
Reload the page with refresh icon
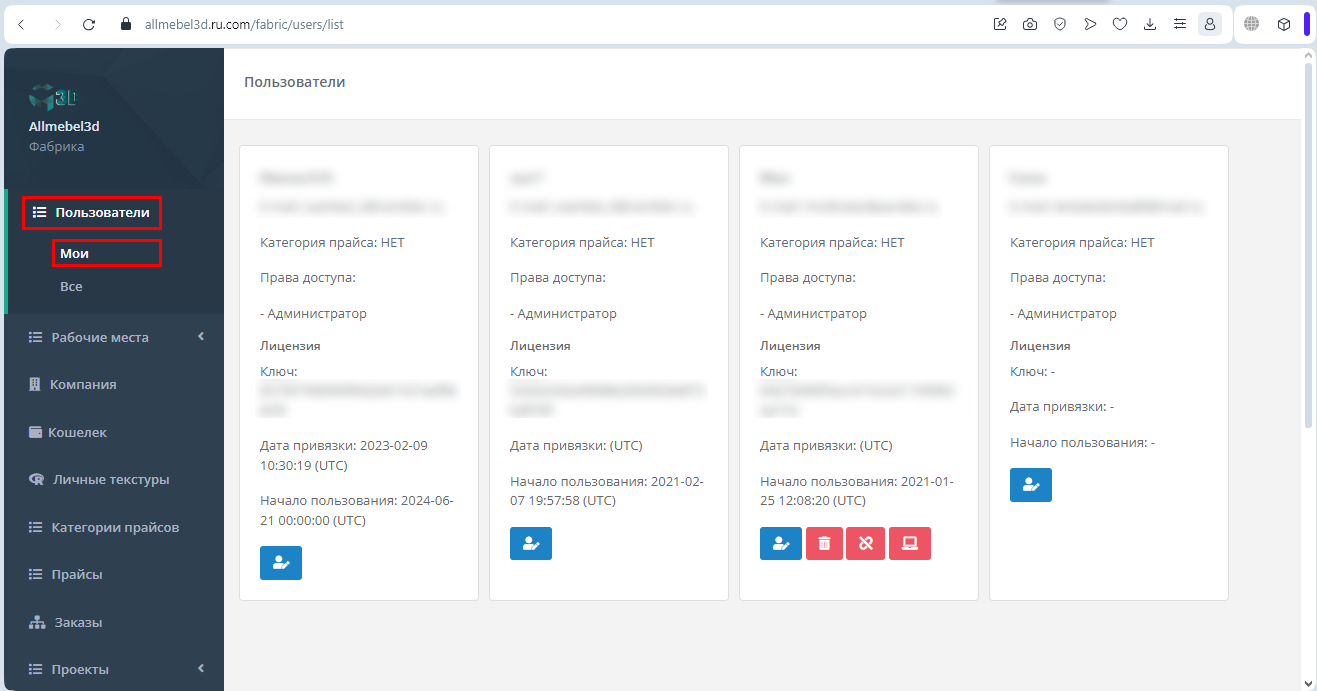pos(89,24)
